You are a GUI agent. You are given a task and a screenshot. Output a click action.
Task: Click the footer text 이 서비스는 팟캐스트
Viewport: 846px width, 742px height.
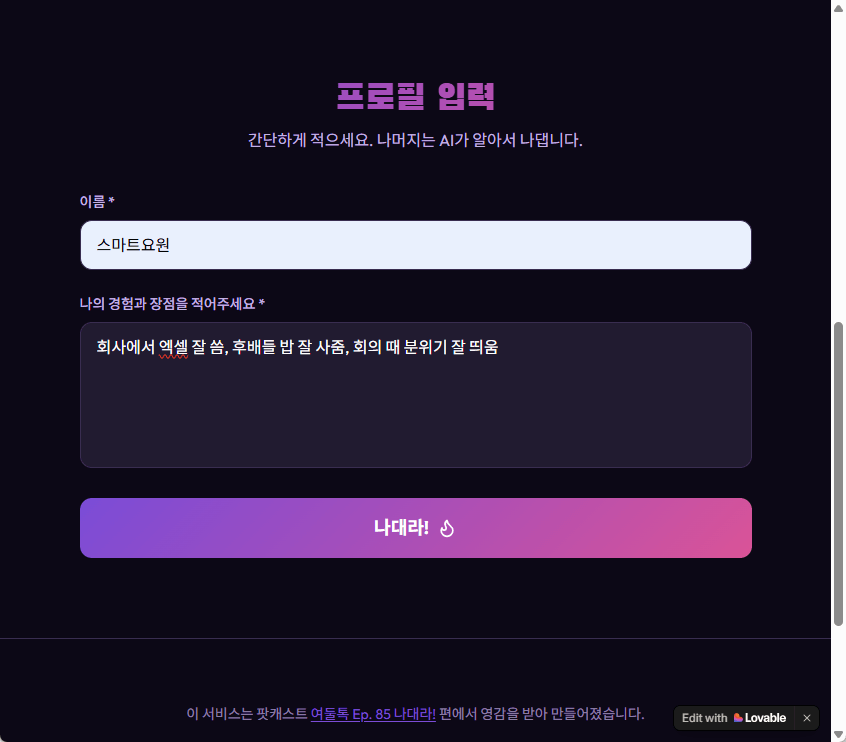click(x=246, y=714)
